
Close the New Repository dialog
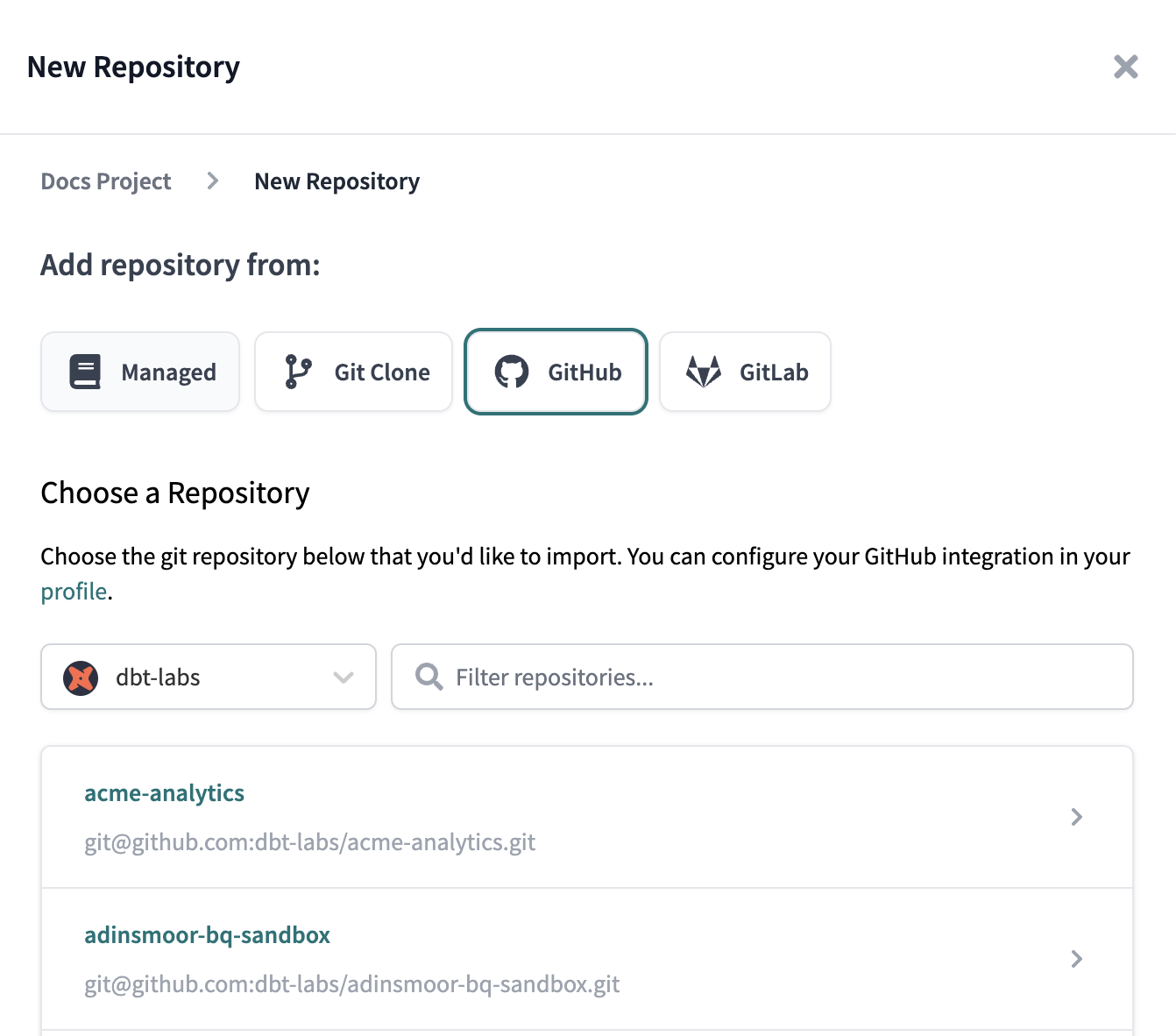point(1125,67)
